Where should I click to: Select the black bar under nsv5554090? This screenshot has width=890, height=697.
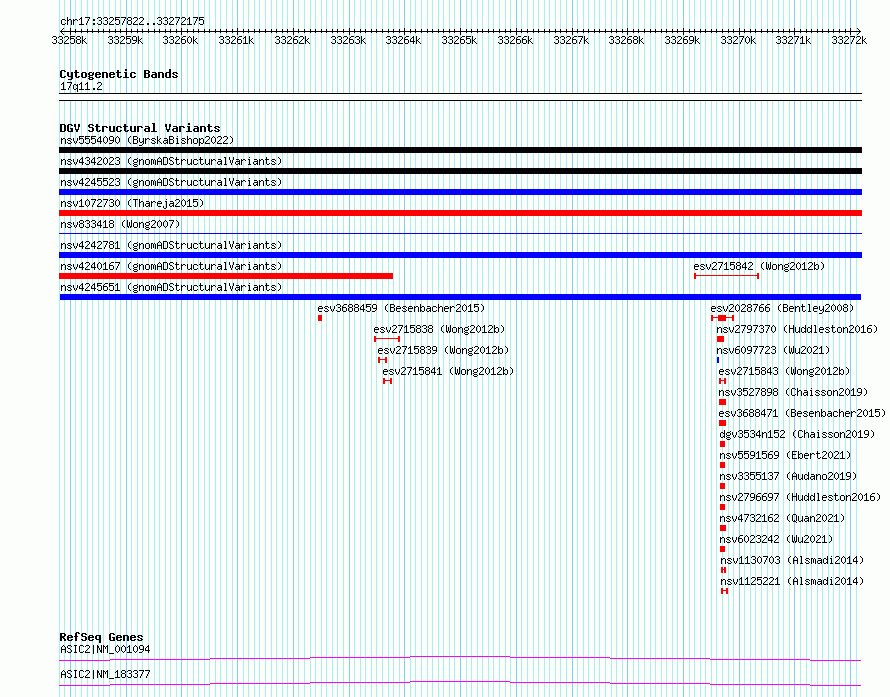(x=460, y=150)
